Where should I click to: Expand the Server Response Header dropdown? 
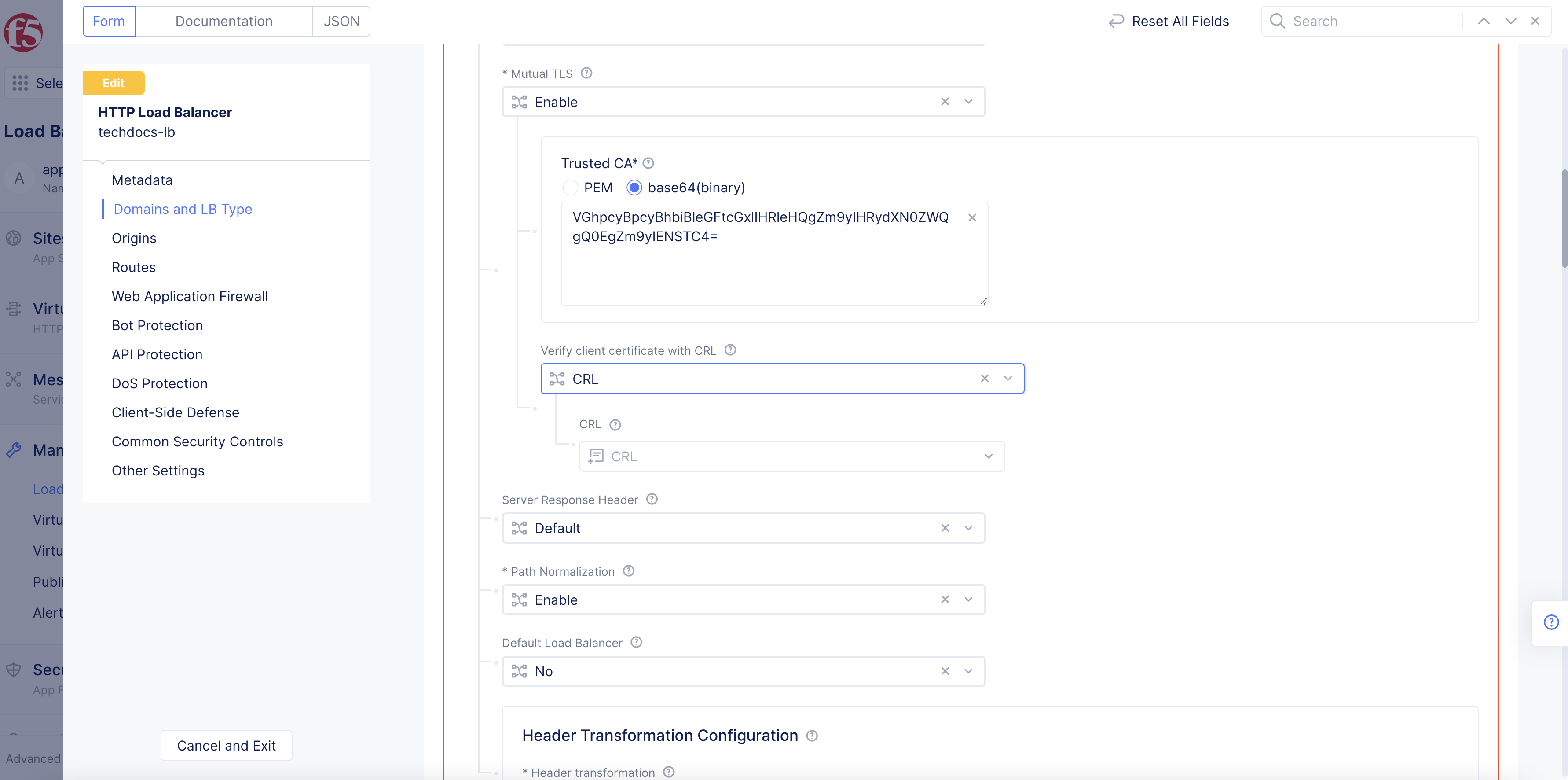968,528
